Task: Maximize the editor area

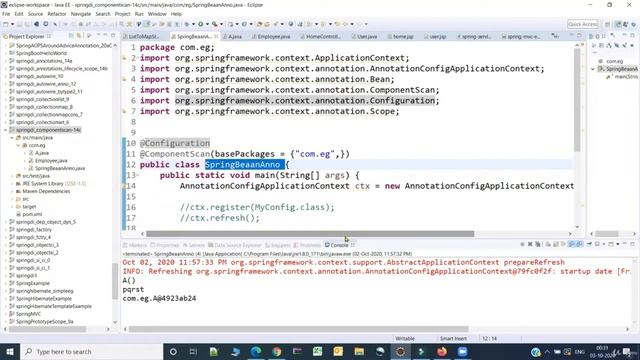Action: (x=580, y=36)
